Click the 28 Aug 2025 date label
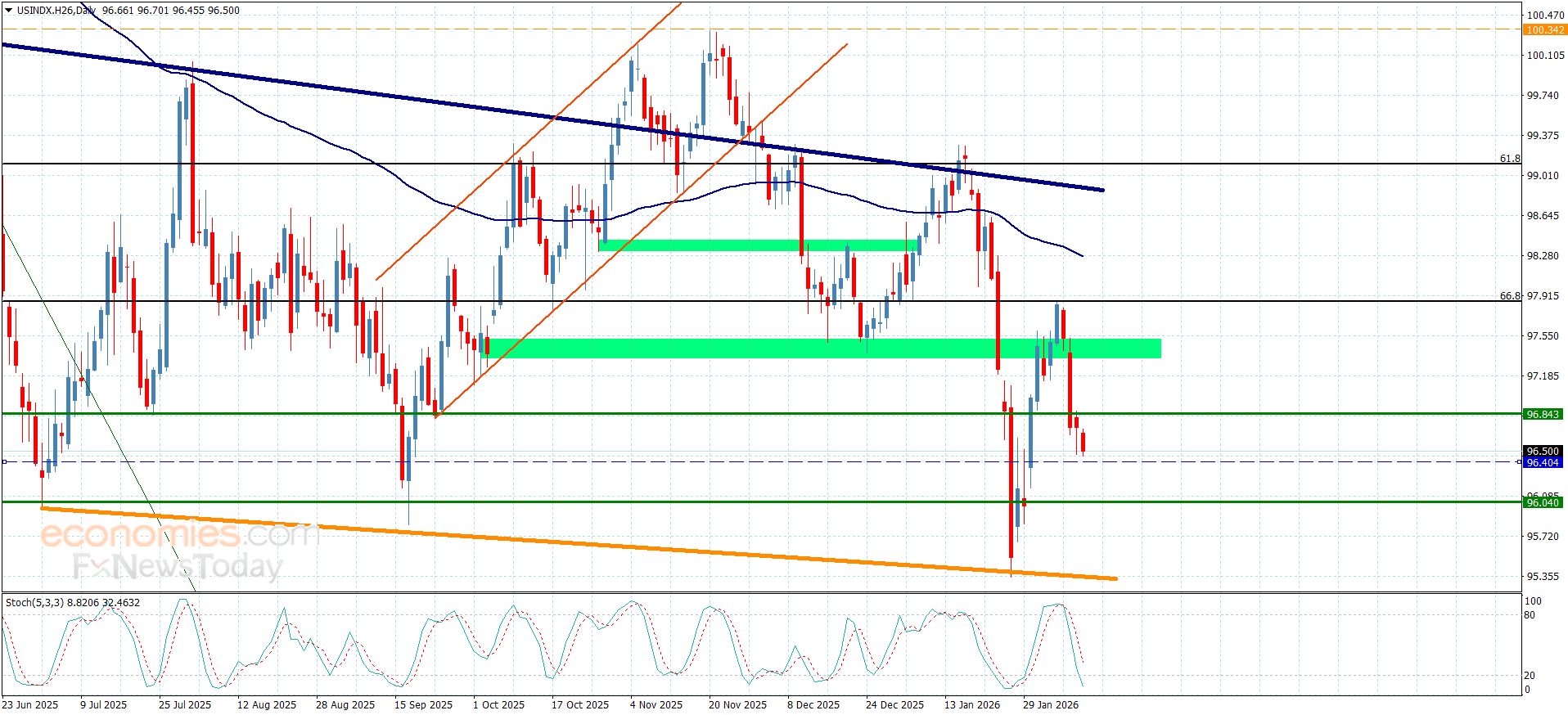Image resolution: width=1568 pixels, height=715 pixels. [345, 705]
